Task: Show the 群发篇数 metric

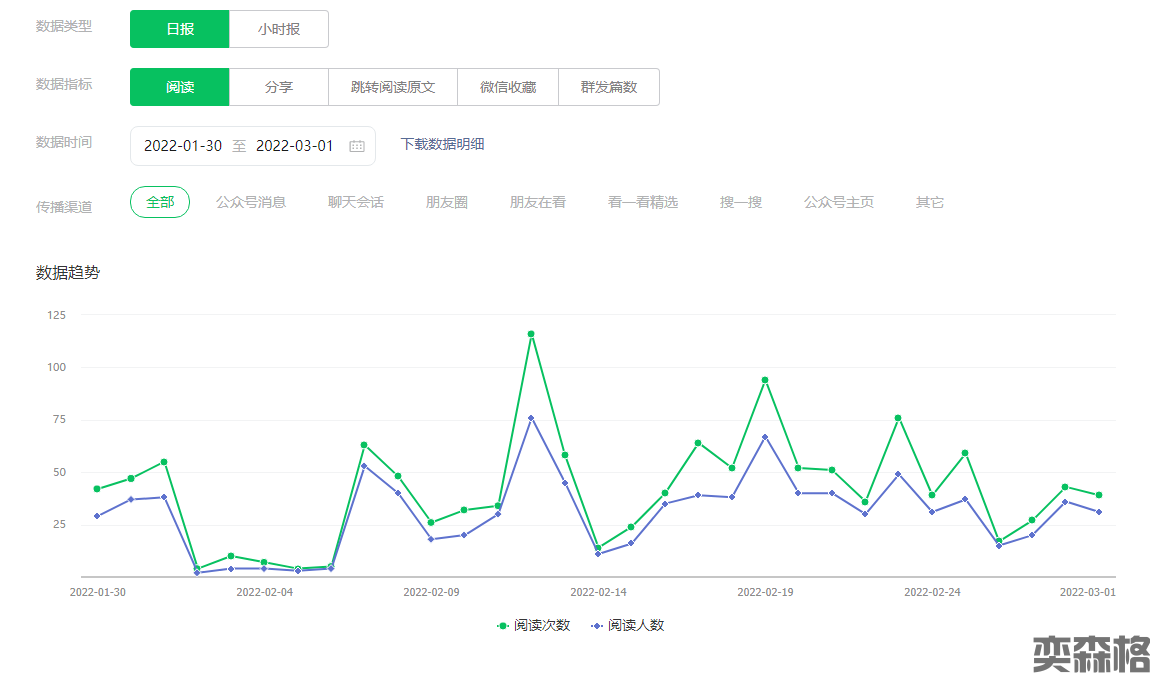Action: pos(609,87)
